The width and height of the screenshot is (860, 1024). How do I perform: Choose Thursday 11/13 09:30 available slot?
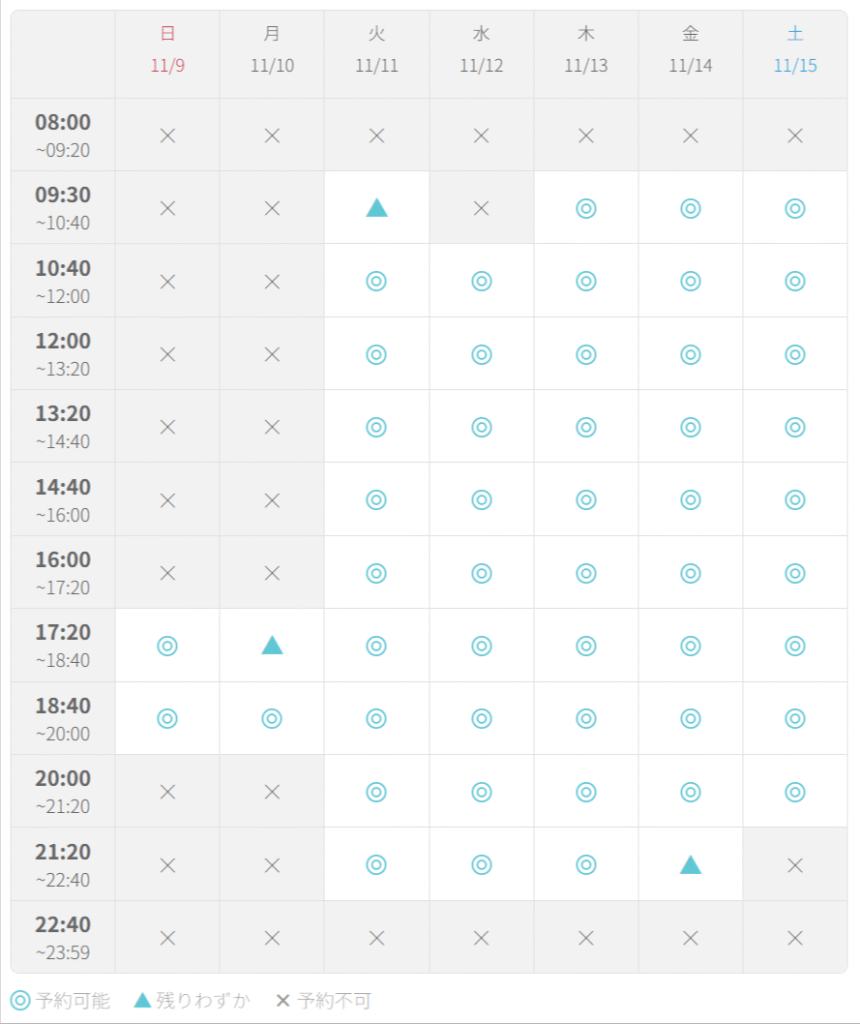coord(586,208)
